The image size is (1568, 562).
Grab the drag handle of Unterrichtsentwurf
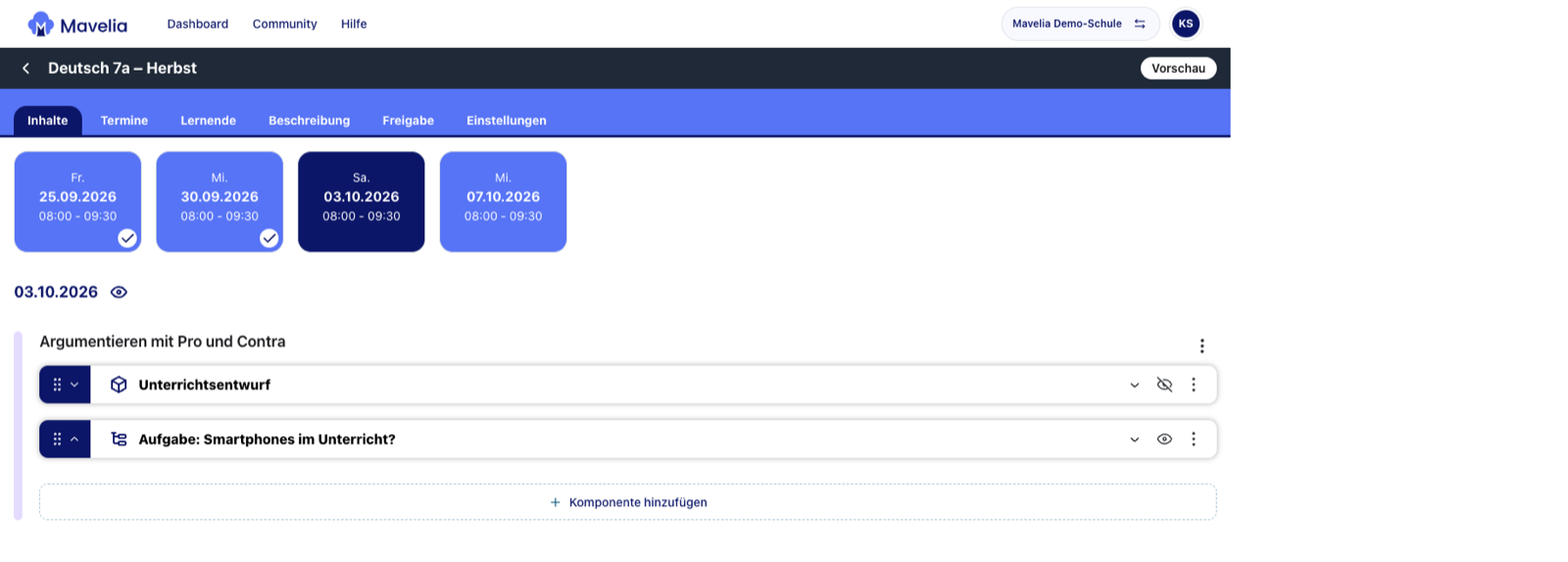pyautogui.click(x=57, y=384)
